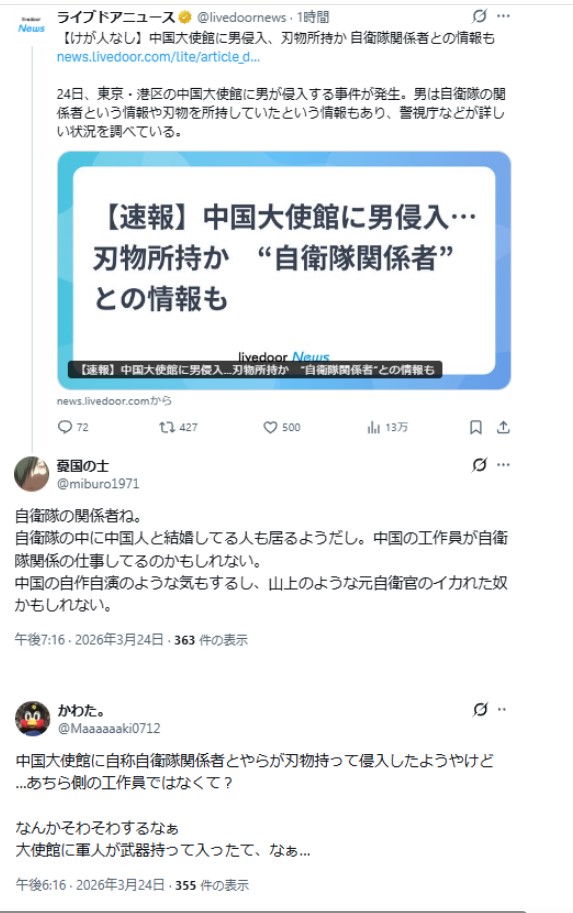Click Grok icon on ライブドアニュース post
This screenshot has height=913, width=573.
479,16
